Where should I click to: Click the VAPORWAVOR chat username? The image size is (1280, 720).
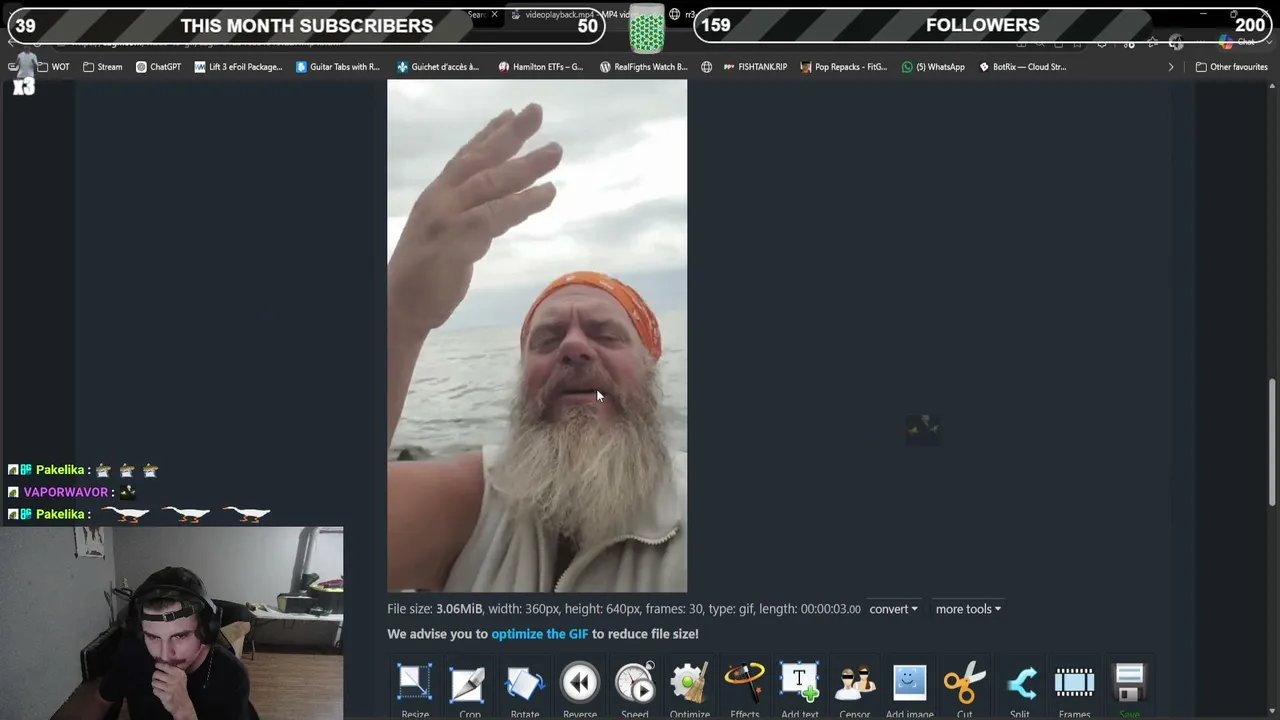coord(65,492)
